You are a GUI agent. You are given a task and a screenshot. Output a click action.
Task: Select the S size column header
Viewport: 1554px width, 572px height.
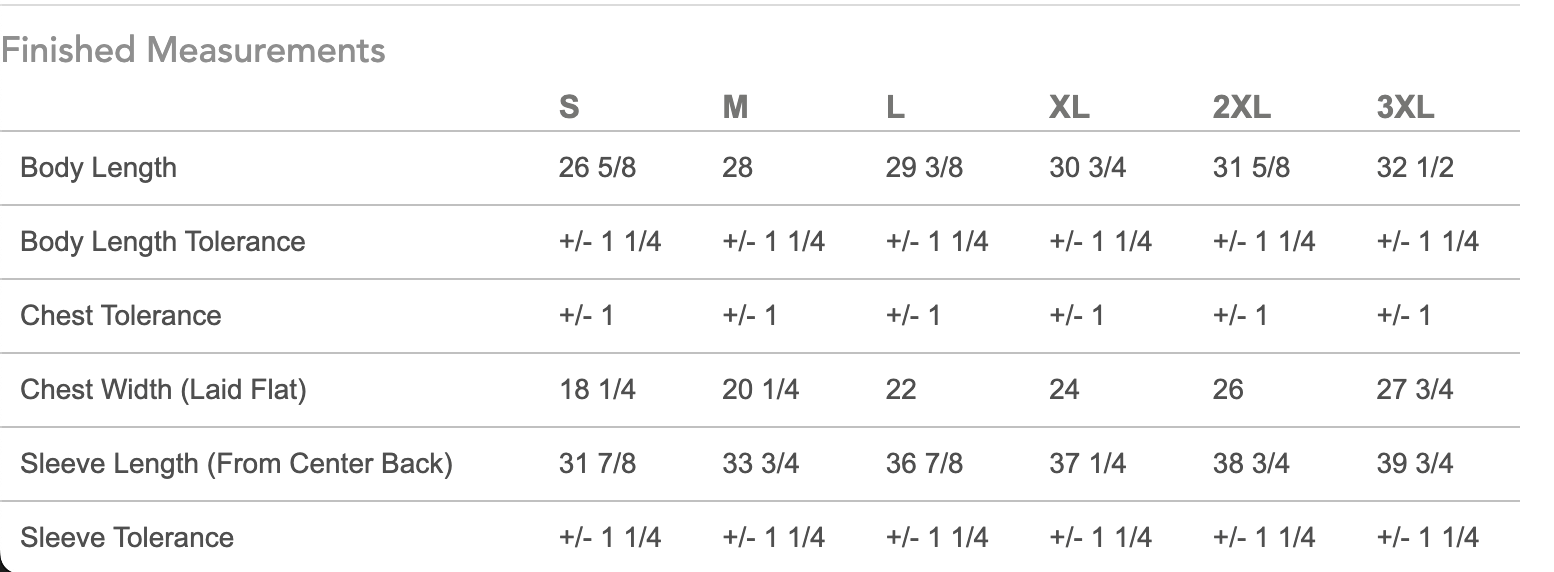click(x=568, y=107)
